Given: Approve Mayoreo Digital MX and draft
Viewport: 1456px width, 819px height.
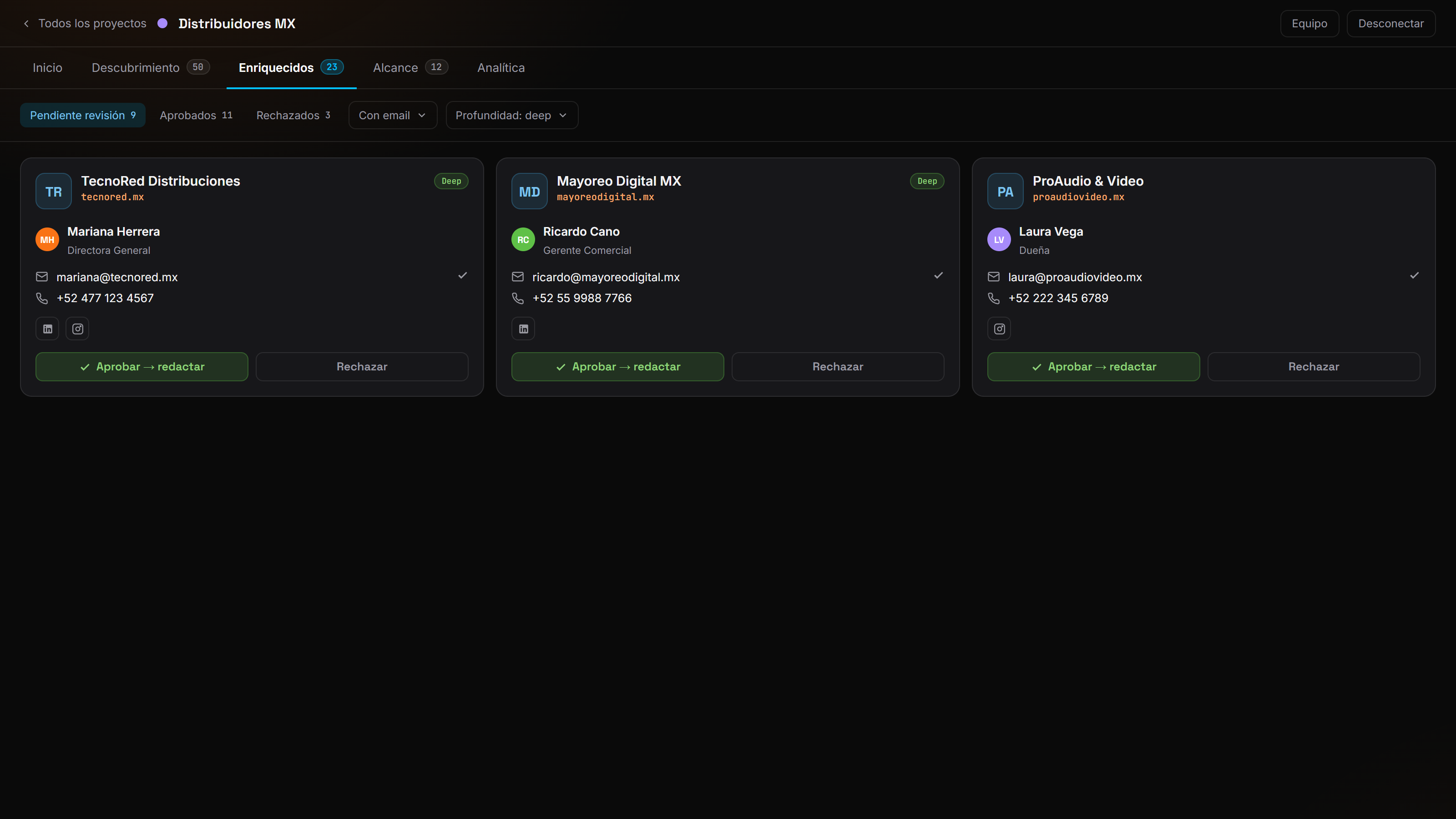Looking at the screenshot, I should coord(618,367).
